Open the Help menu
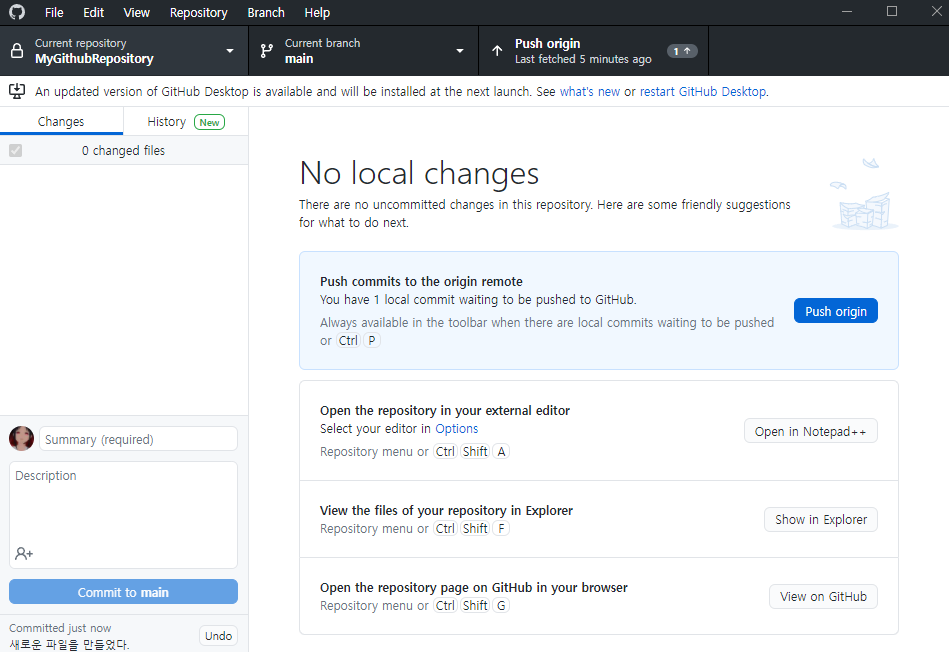The height and width of the screenshot is (652, 949). pyautogui.click(x=317, y=13)
